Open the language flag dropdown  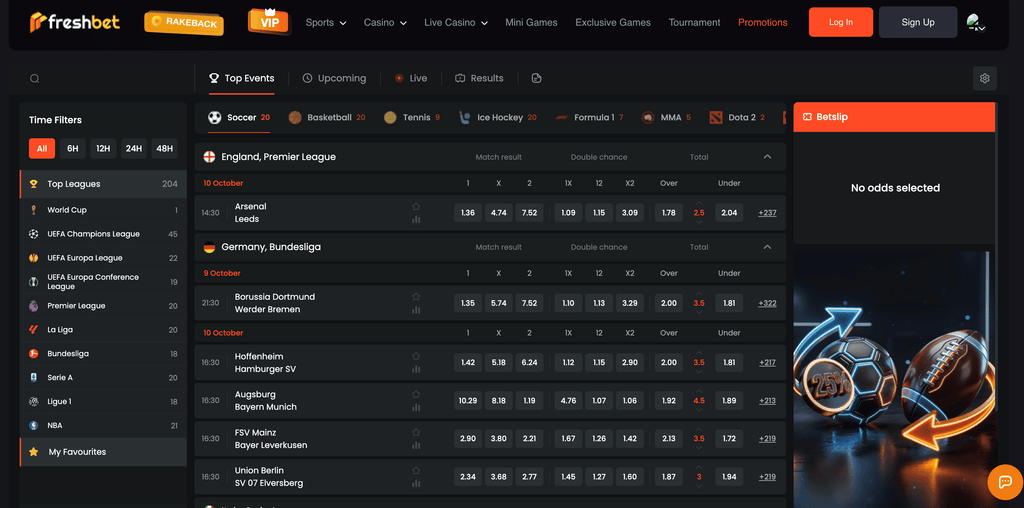976,23
